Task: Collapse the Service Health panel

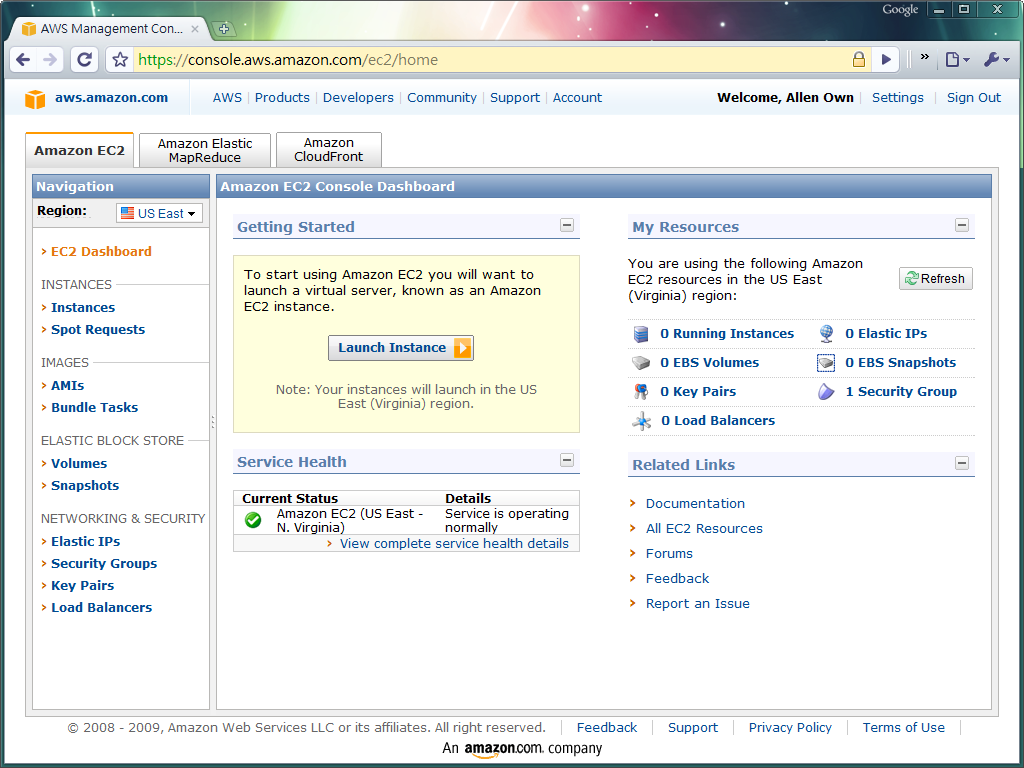Action: [567, 460]
